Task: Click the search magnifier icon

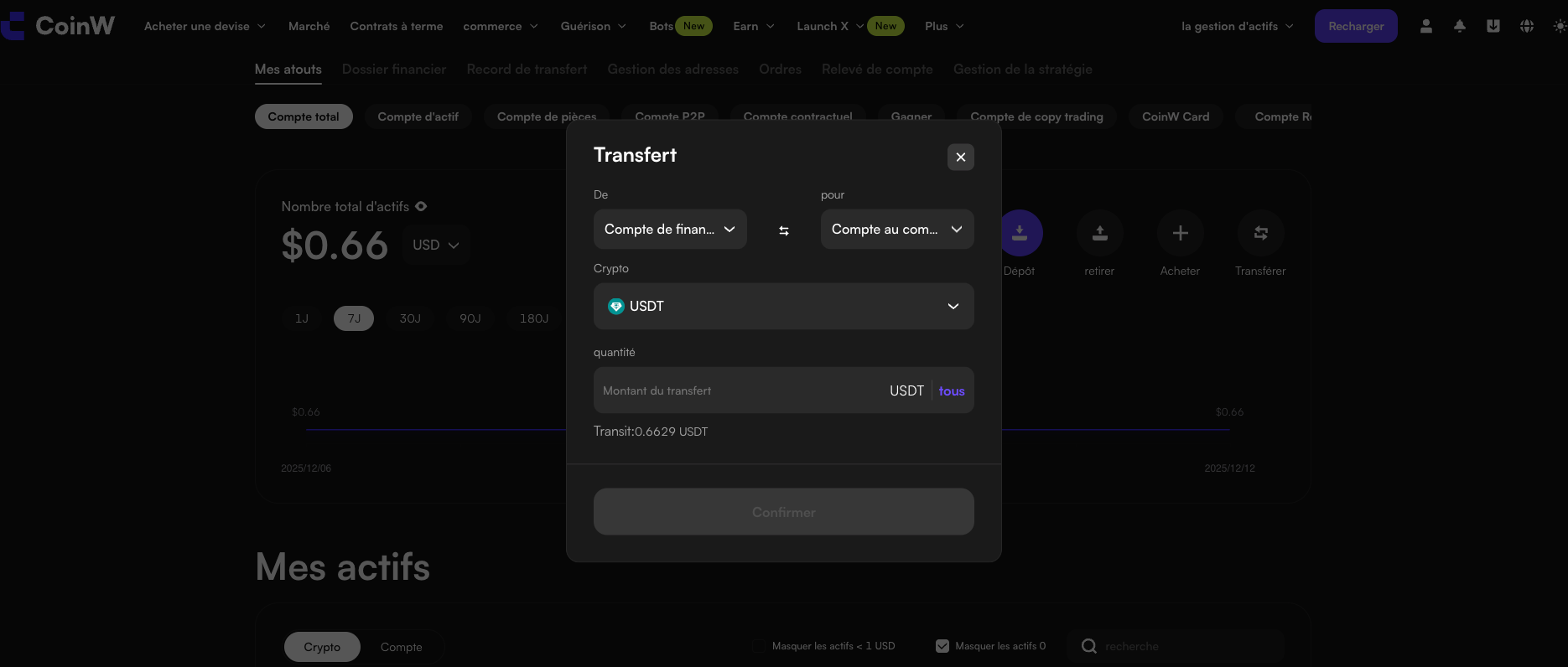Action: pyautogui.click(x=1089, y=646)
